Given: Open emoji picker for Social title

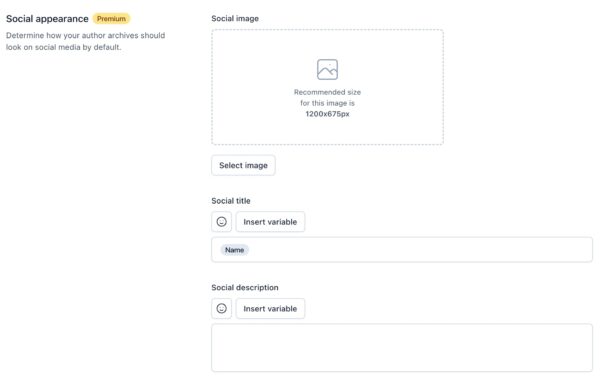Looking at the screenshot, I should tap(222, 222).
